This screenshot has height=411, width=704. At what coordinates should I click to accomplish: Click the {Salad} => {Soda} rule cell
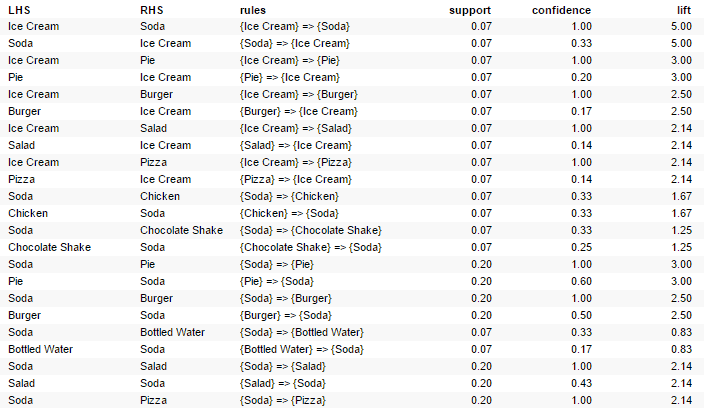point(283,384)
